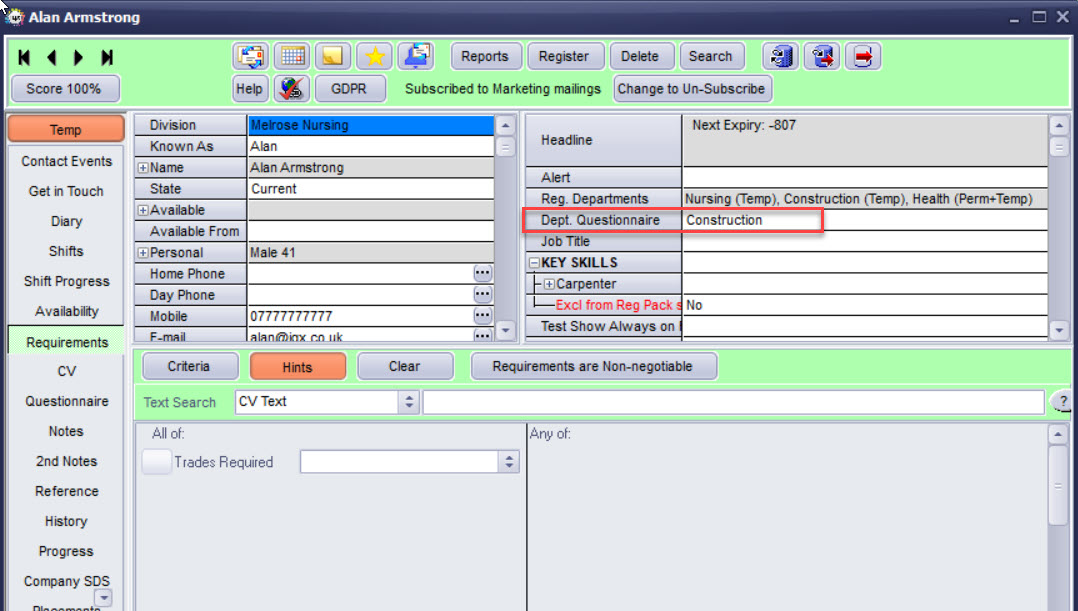Open the calendar grid icon
This screenshot has height=611, width=1078.
292,56
